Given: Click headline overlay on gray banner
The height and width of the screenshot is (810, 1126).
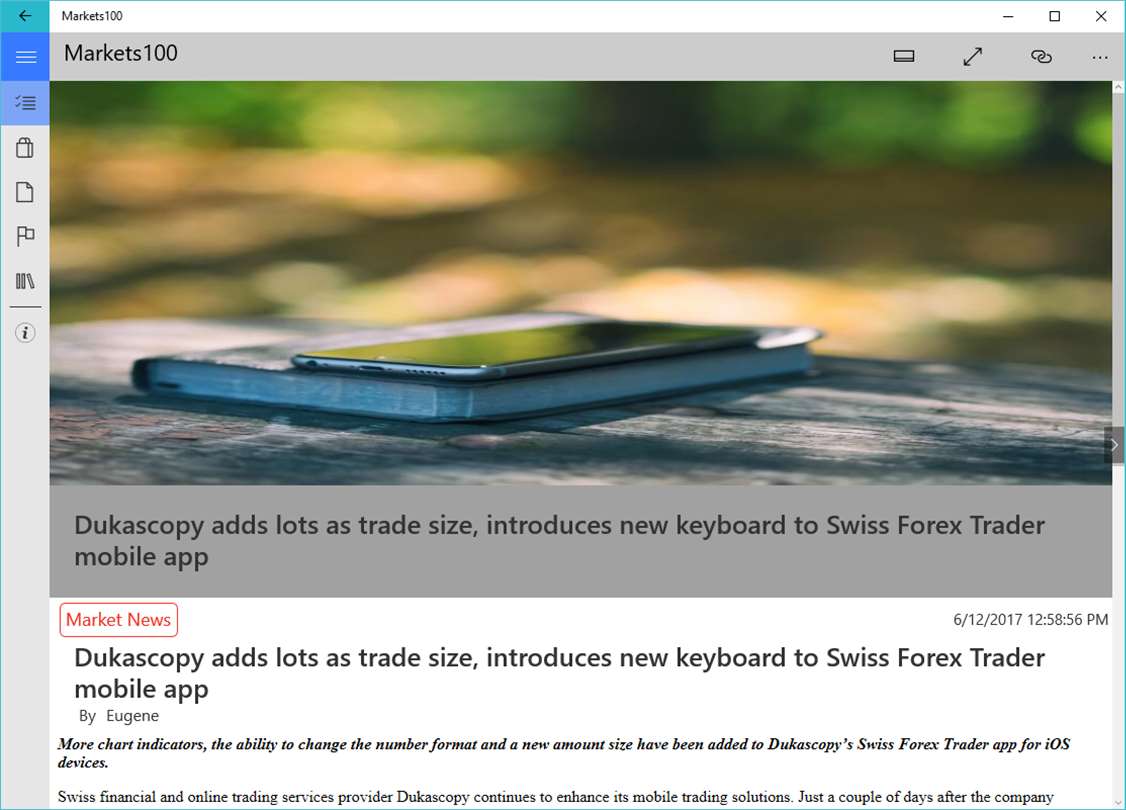Looking at the screenshot, I should [x=559, y=541].
